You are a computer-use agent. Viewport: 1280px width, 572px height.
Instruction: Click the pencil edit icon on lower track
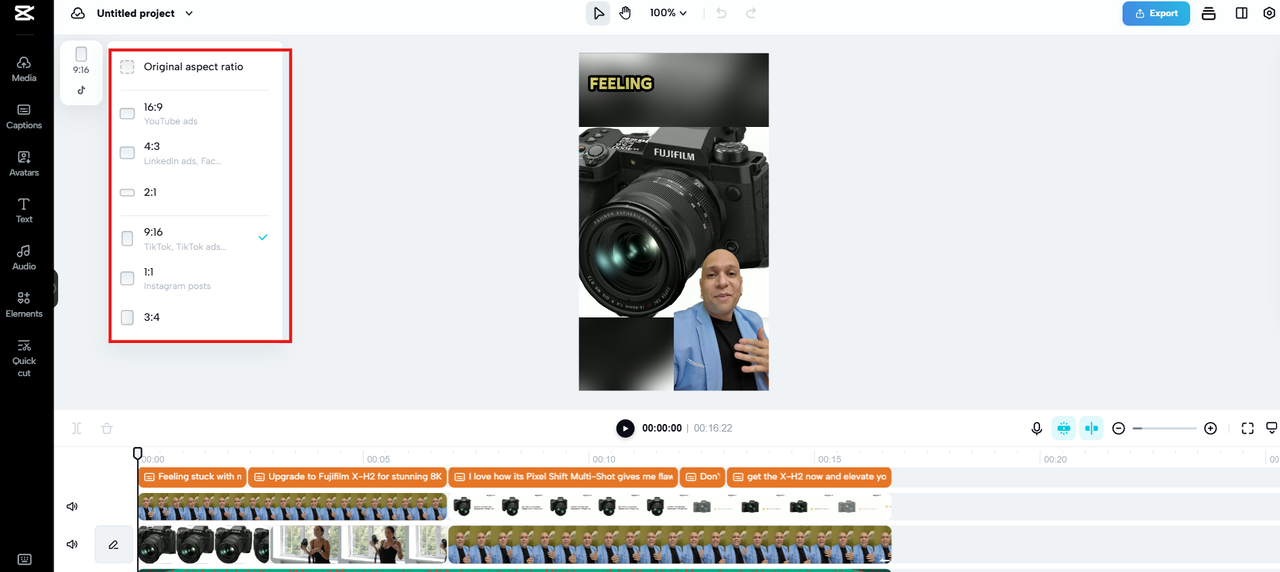[x=113, y=545]
